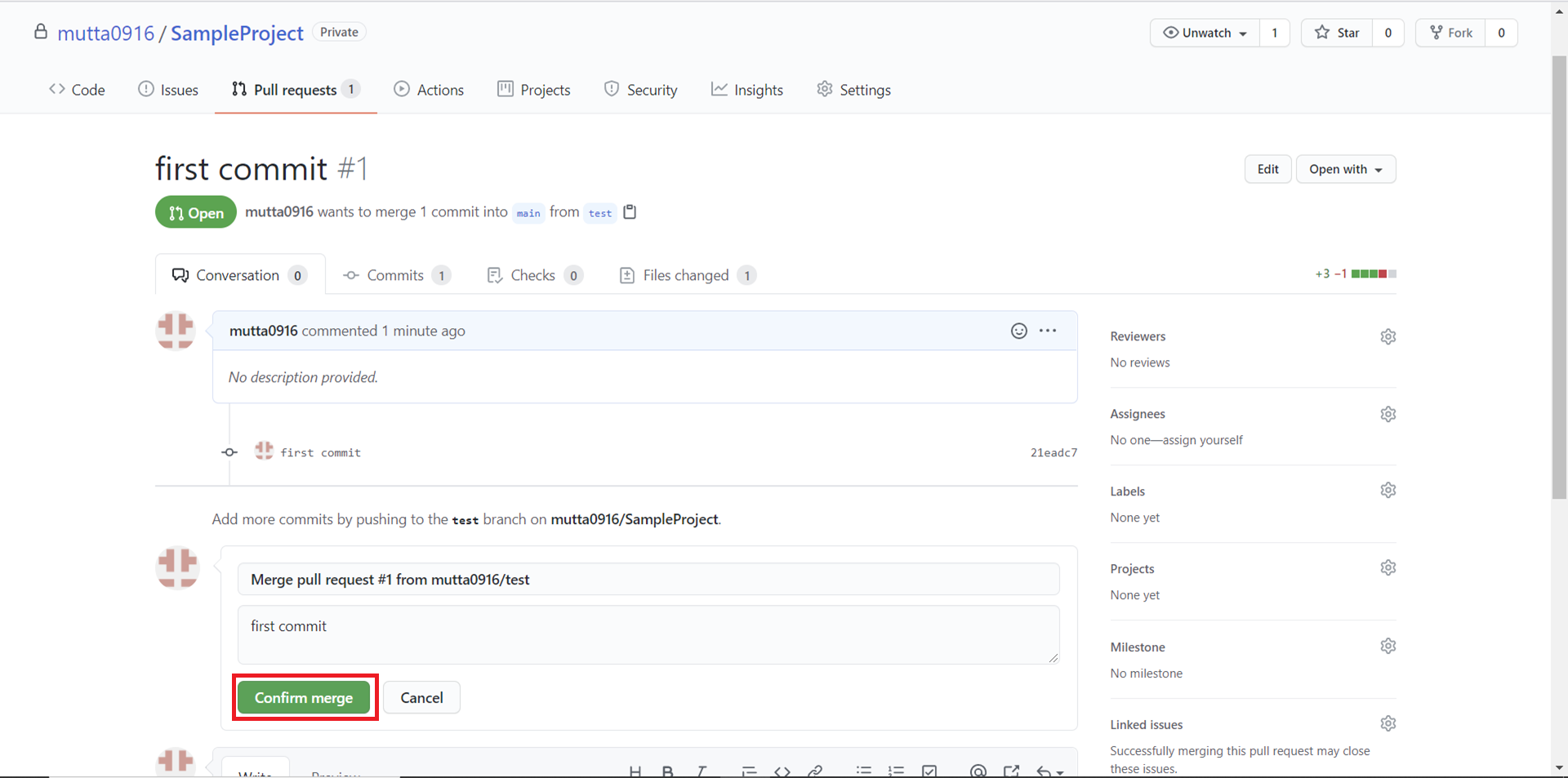Open the comment options ellipsis menu
This screenshot has width=1568, height=778.
click(x=1048, y=331)
